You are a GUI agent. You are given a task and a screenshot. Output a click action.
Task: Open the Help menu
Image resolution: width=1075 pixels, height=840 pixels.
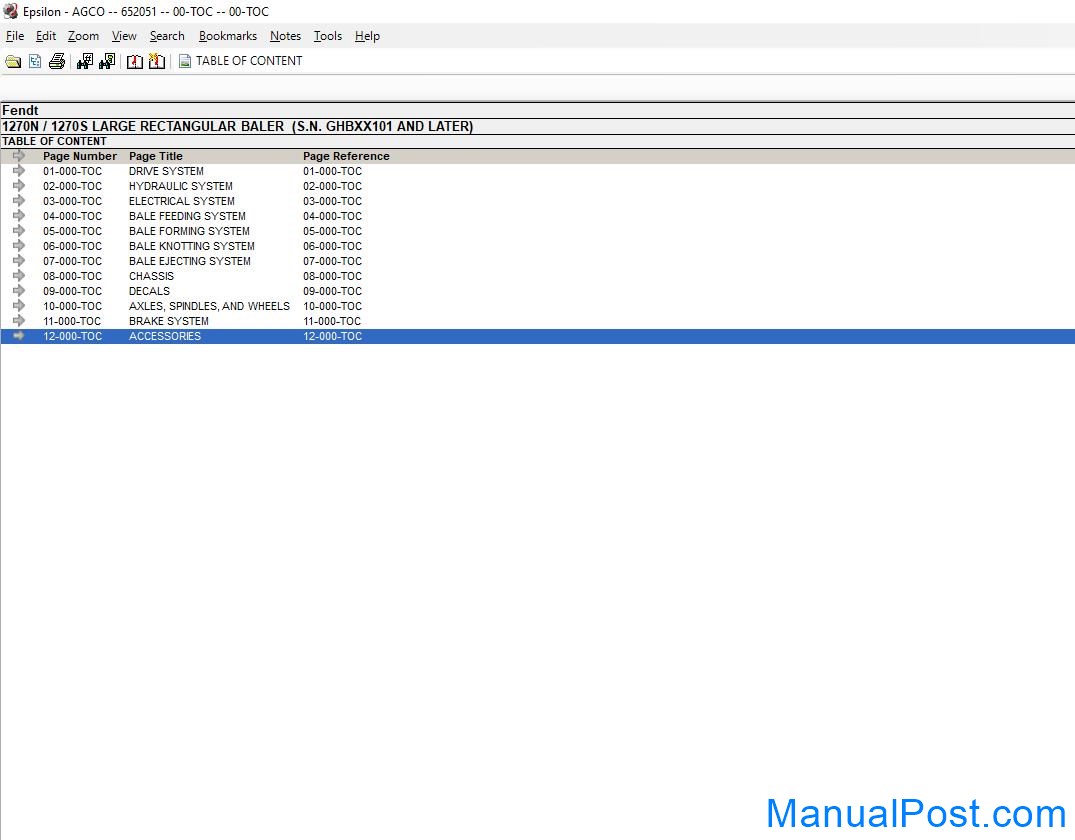click(367, 36)
